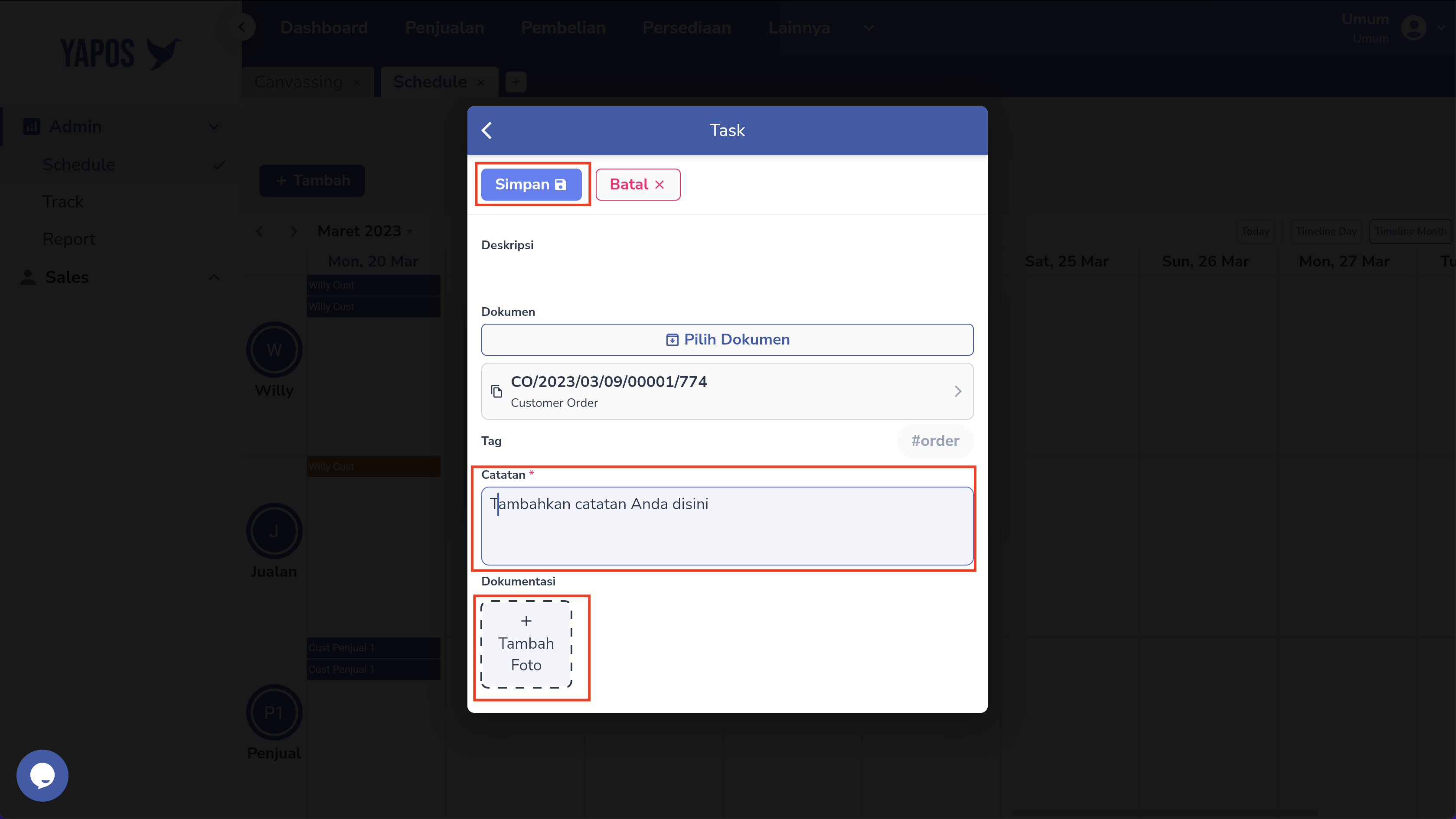
Task: Click the + Tambah schedule button
Action: coord(312,181)
